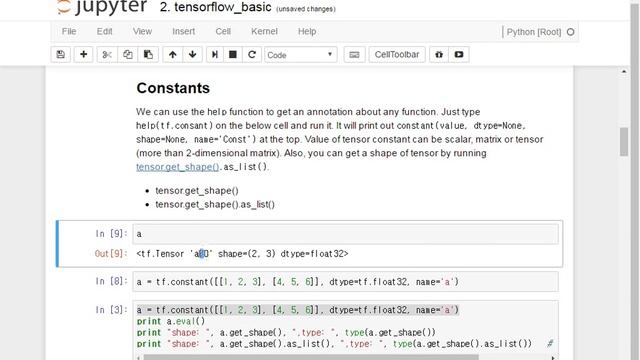Open the command palette keyboard icon
The height and width of the screenshot is (360, 640).
[x=354, y=54]
